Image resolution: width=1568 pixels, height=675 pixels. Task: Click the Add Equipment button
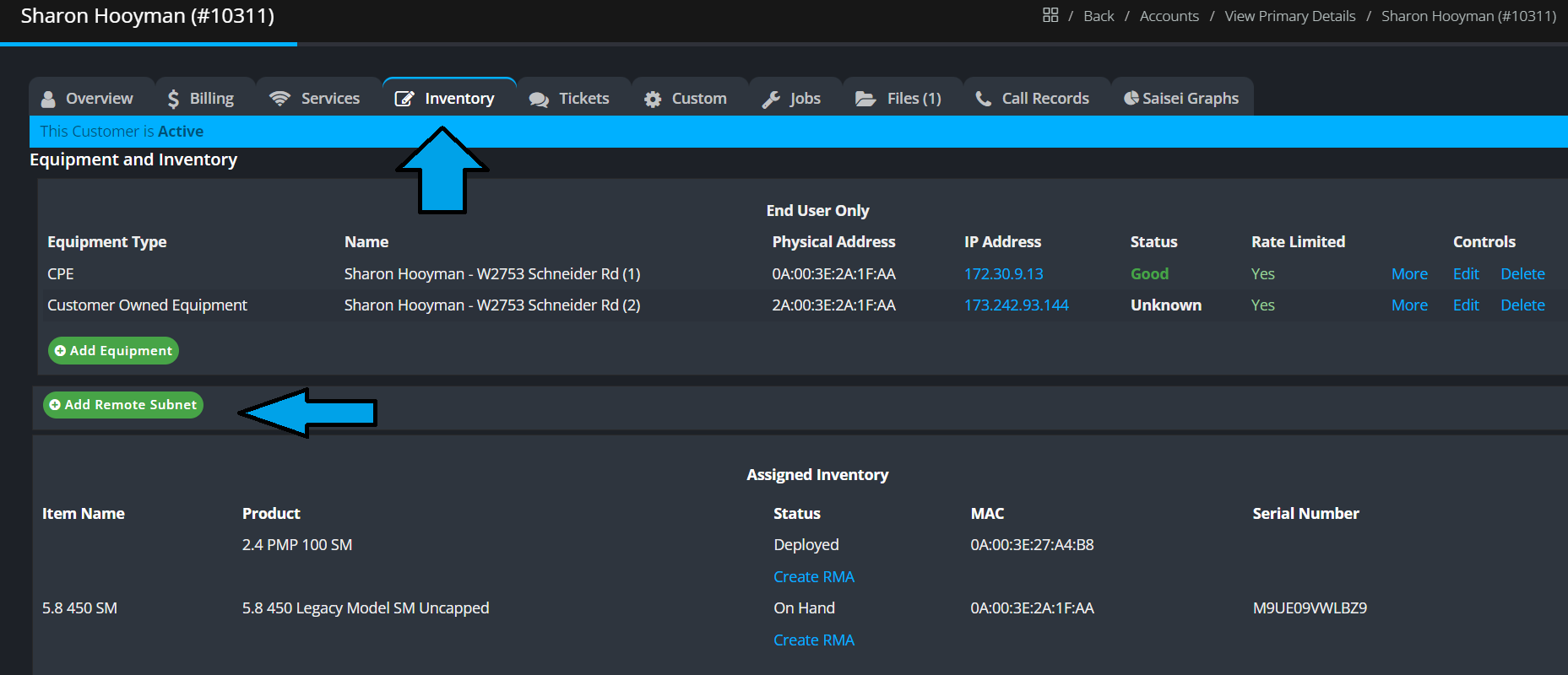pos(113,351)
